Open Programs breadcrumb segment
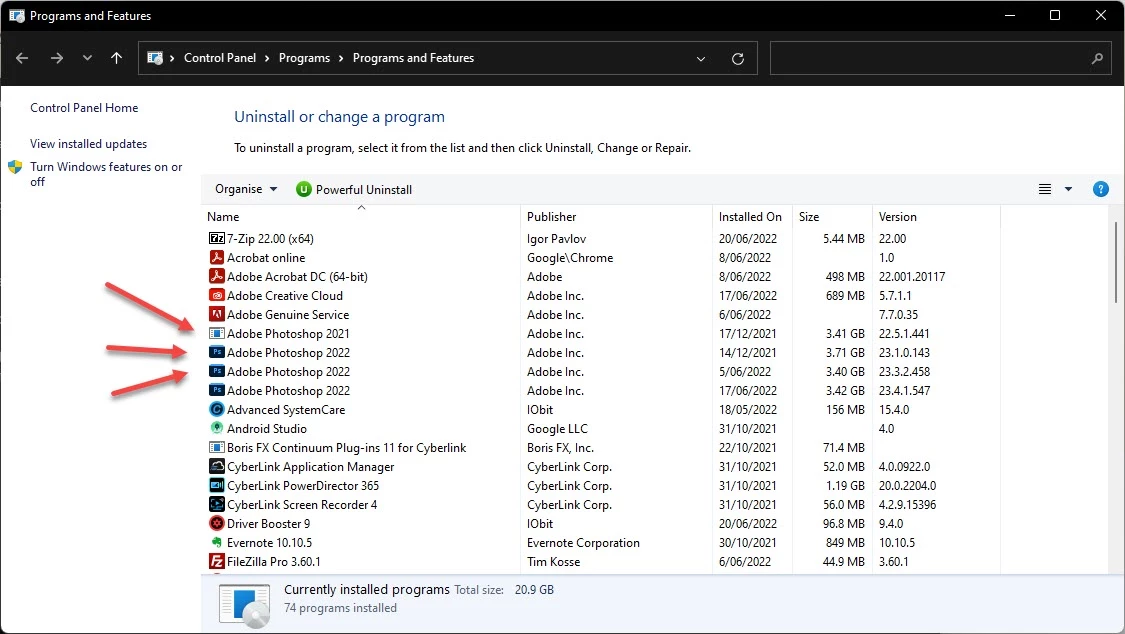The height and width of the screenshot is (634, 1125). coord(304,58)
